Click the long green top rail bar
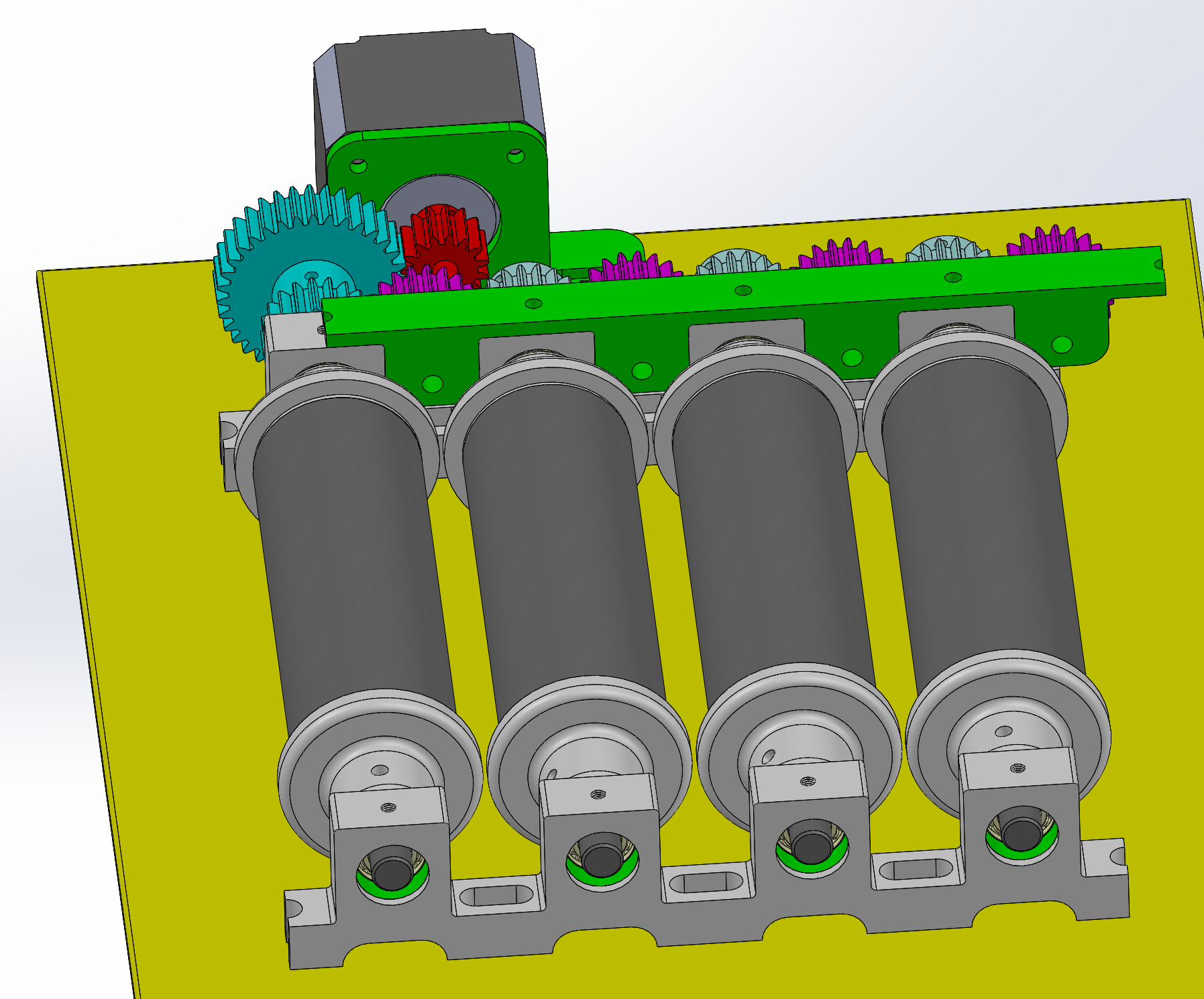Screen dimensions: 1204x999 [x=743, y=290]
